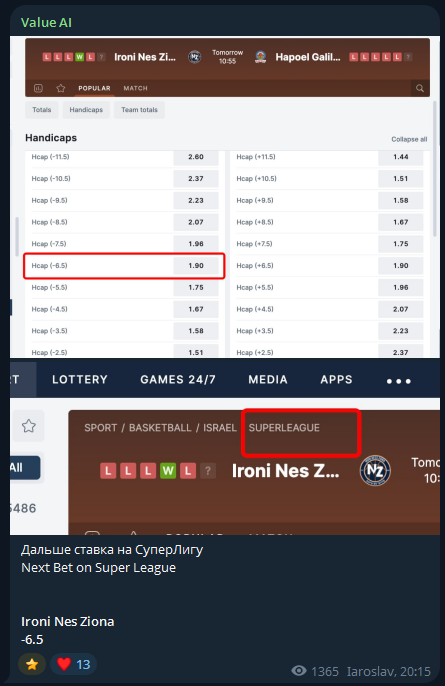Screen dimensions: 445x686
Task: Select odds 1.75 for Hcap (+7.5)
Action: point(401,244)
